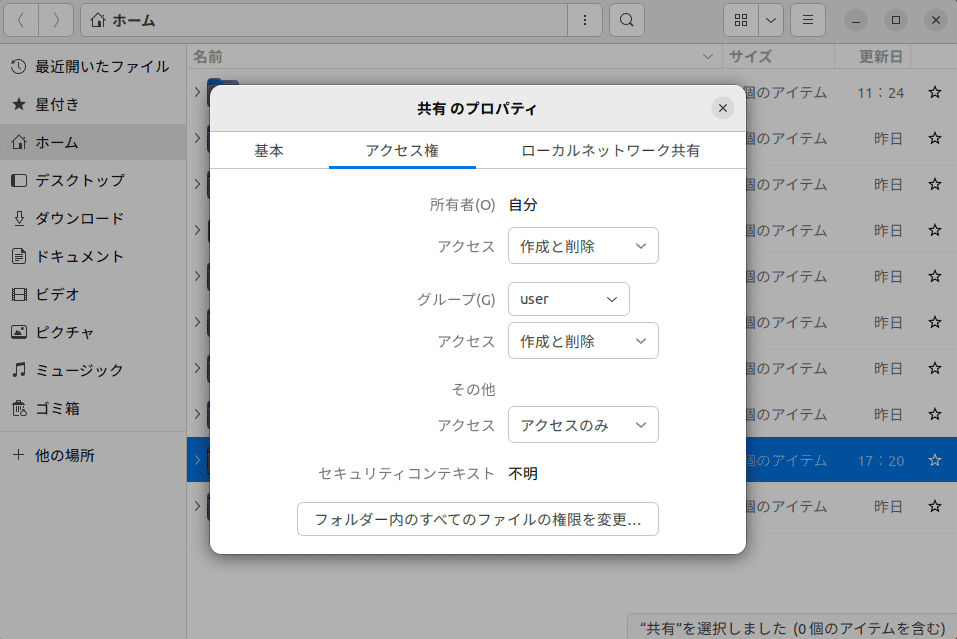This screenshot has width=957, height=639.
Task: Open the three-dot path bar menu
Action: pyautogui.click(x=585, y=20)
